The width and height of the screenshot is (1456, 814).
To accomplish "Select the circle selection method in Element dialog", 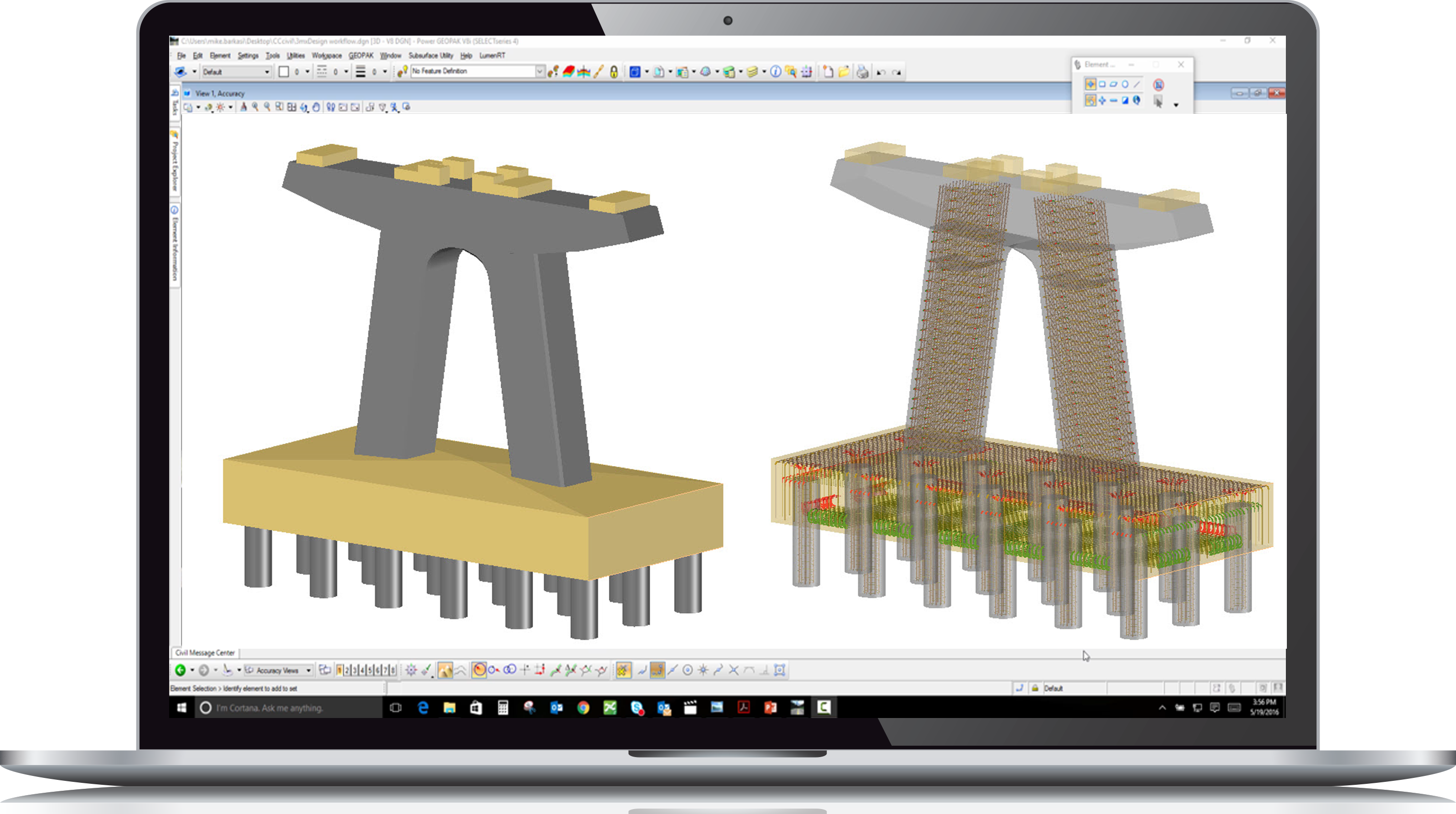I will 1125,84.
